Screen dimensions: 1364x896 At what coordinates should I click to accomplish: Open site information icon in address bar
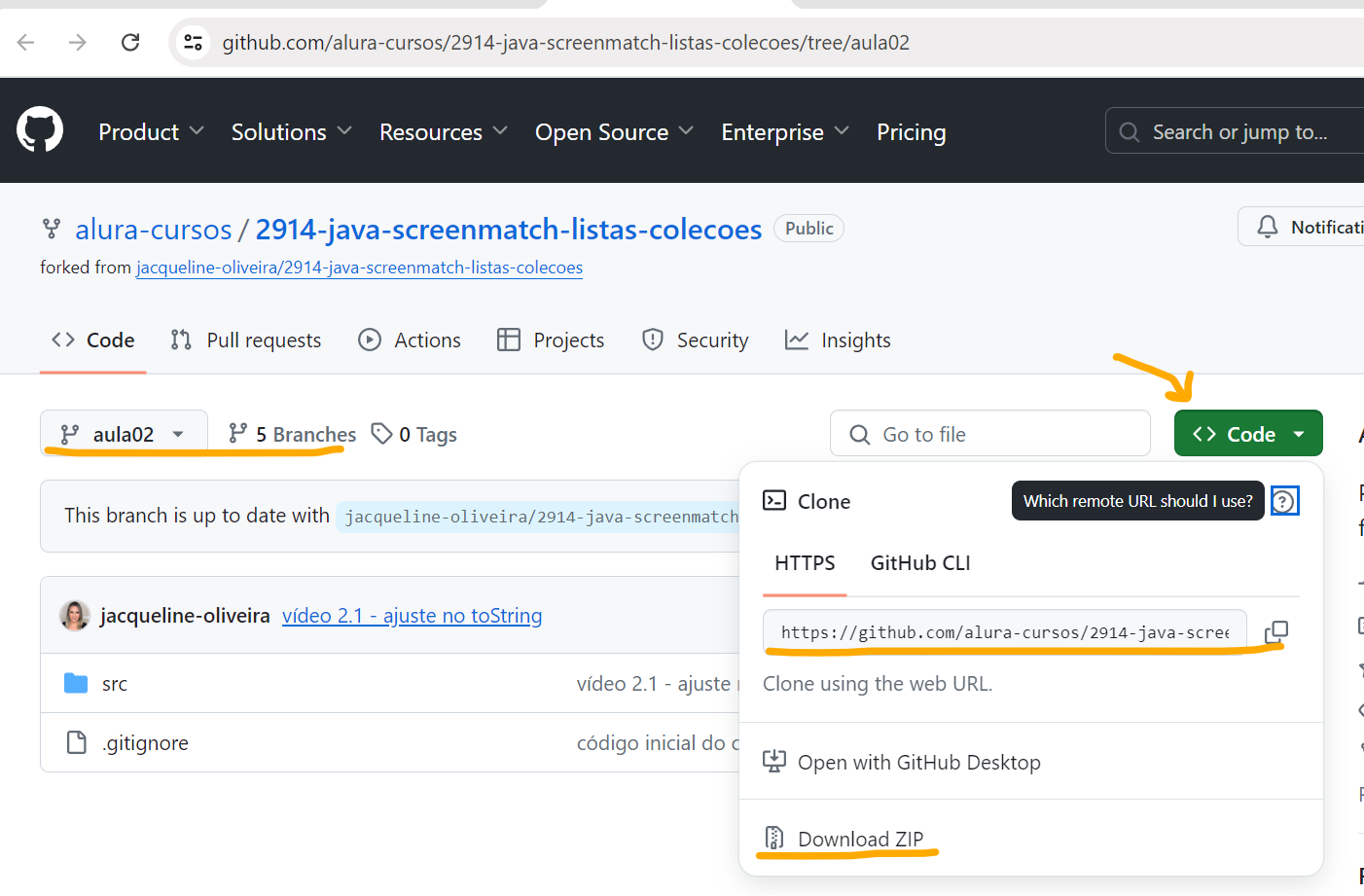(x=194, y=42)
